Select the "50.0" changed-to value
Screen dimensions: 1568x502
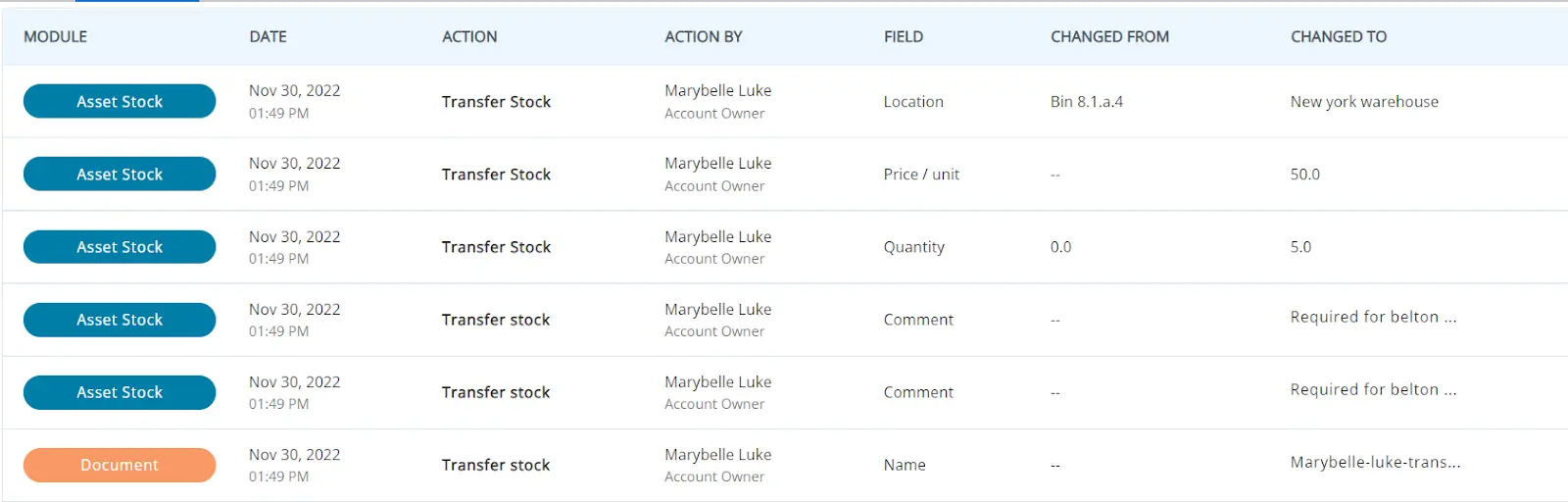(1304, 174)
